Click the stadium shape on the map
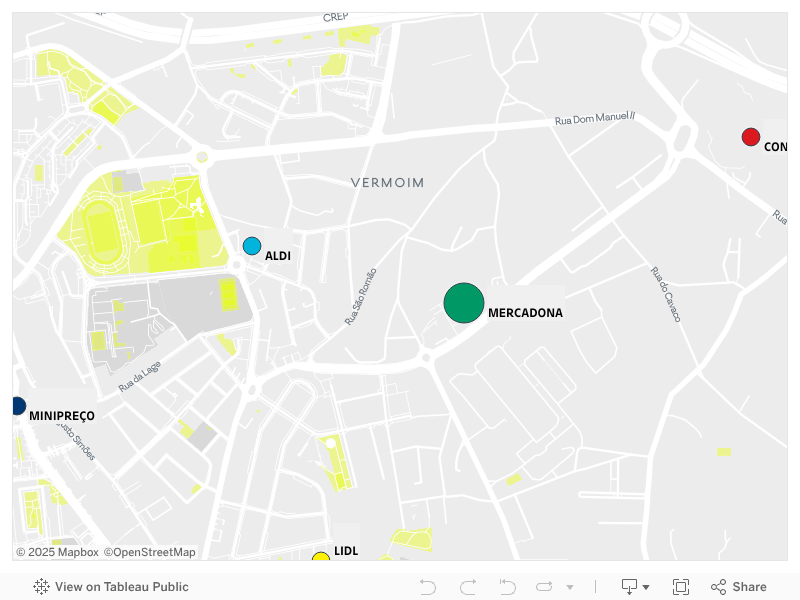This screenshot has width=800, height=600. pos(104,232)
